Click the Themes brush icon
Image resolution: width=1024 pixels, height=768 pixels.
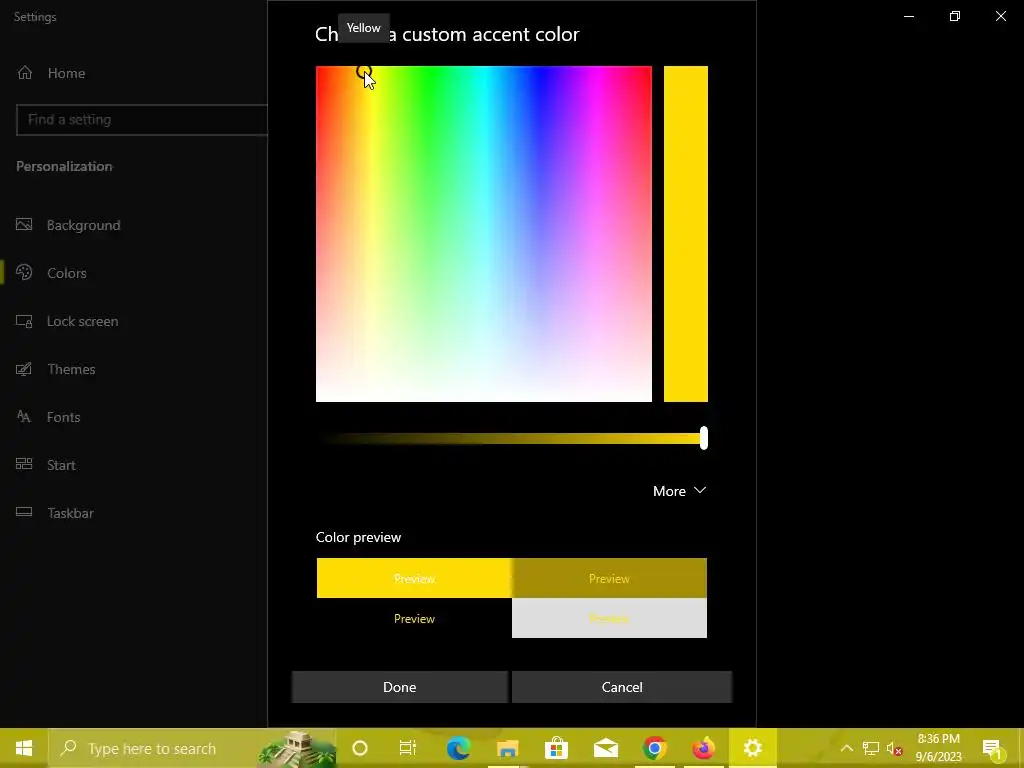click(x=24, y=369)
